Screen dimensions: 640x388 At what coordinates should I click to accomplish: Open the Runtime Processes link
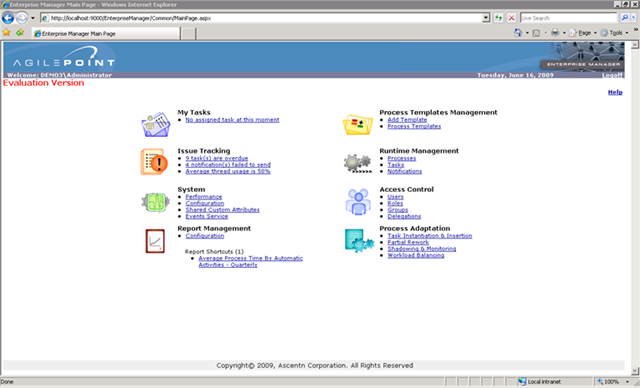[402, 158]
